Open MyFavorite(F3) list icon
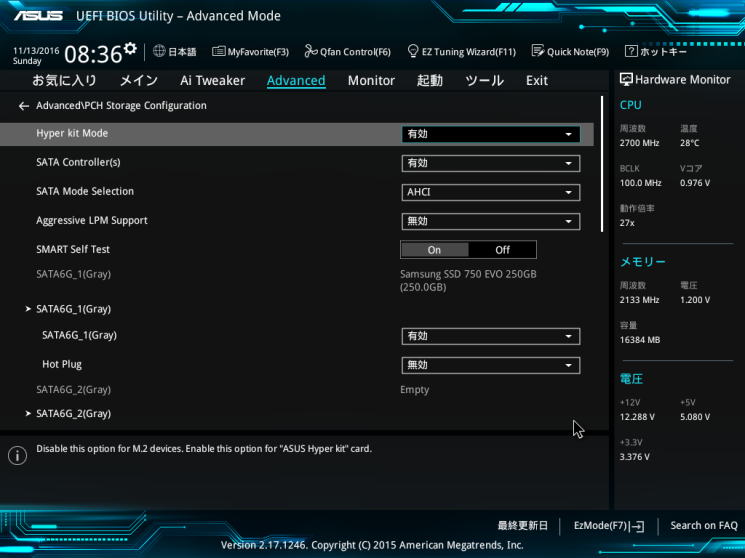This screenshot has height=558, width=745. 219,51
